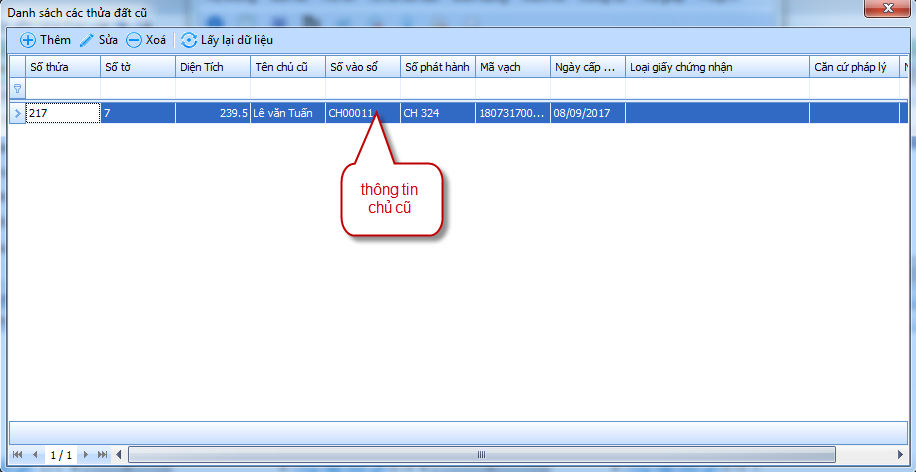Click the Lấy lại dữ liệu refresh icon
This screenshot has height=472, width=916.
pos(189,40)
